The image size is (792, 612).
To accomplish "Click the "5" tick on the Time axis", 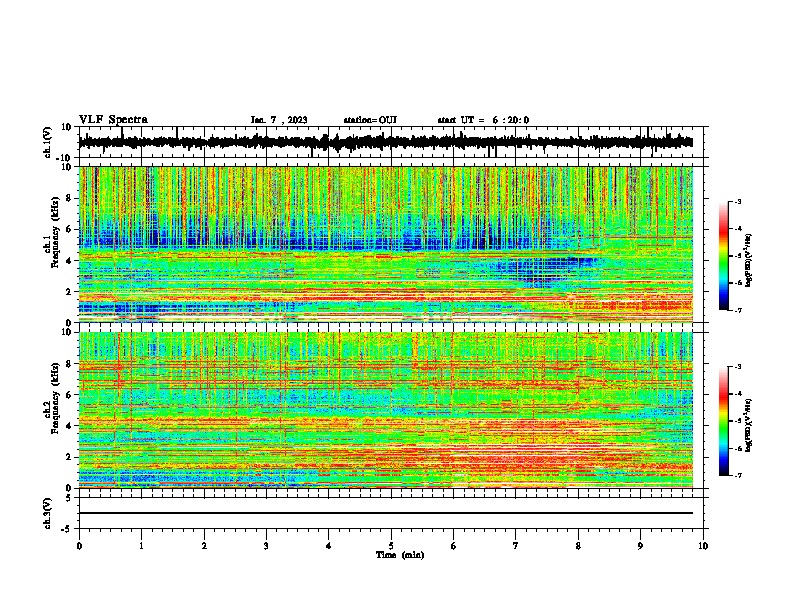I will [391, 546].
